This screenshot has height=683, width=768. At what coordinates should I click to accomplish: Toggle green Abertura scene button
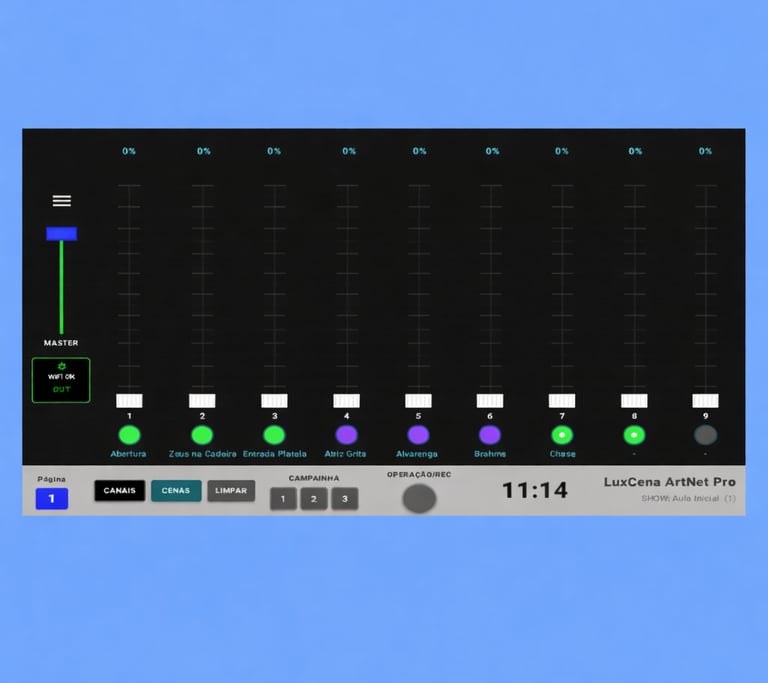point(129,435)
